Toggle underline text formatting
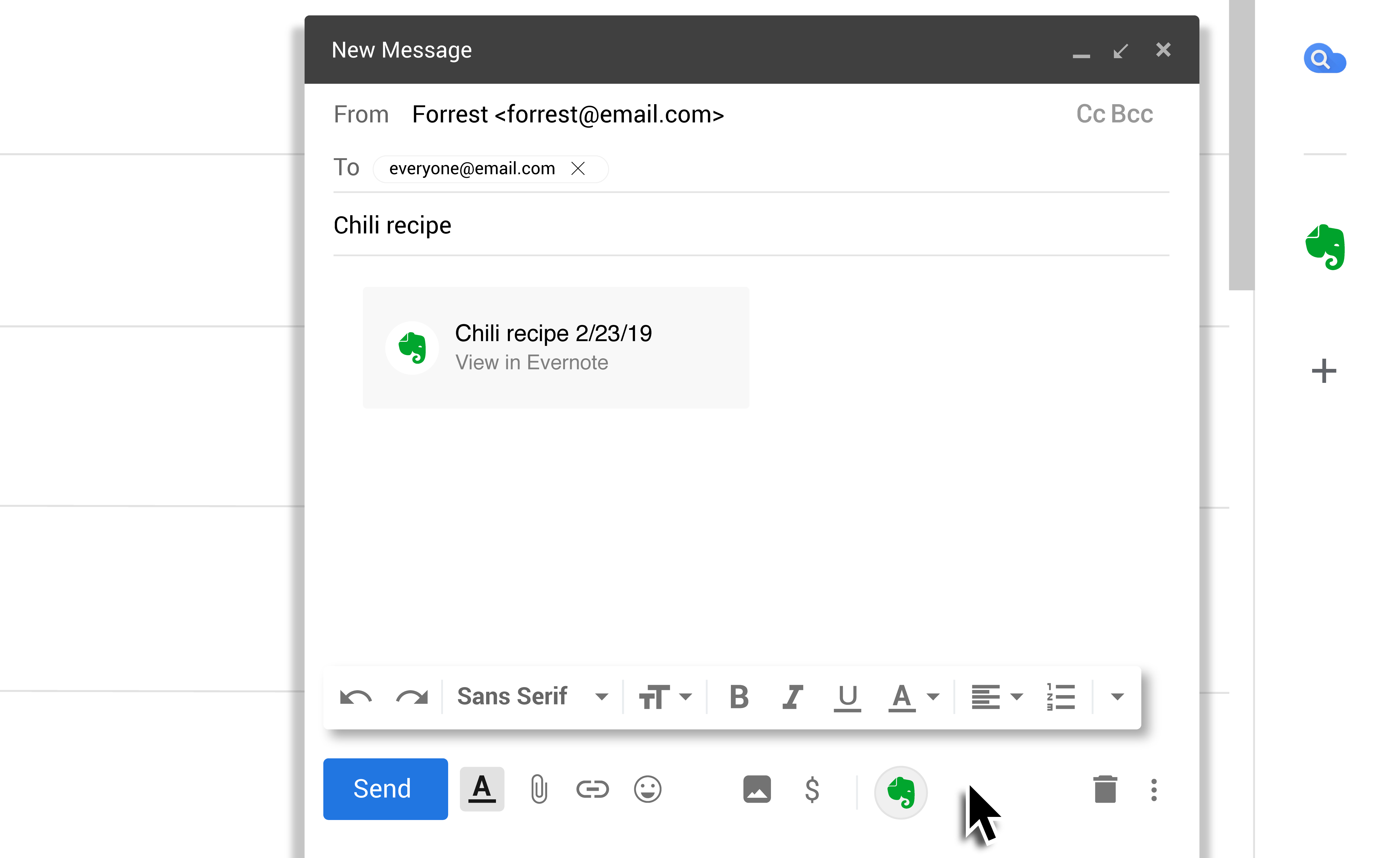This screenshot has width=1400, height=858. 847,696
